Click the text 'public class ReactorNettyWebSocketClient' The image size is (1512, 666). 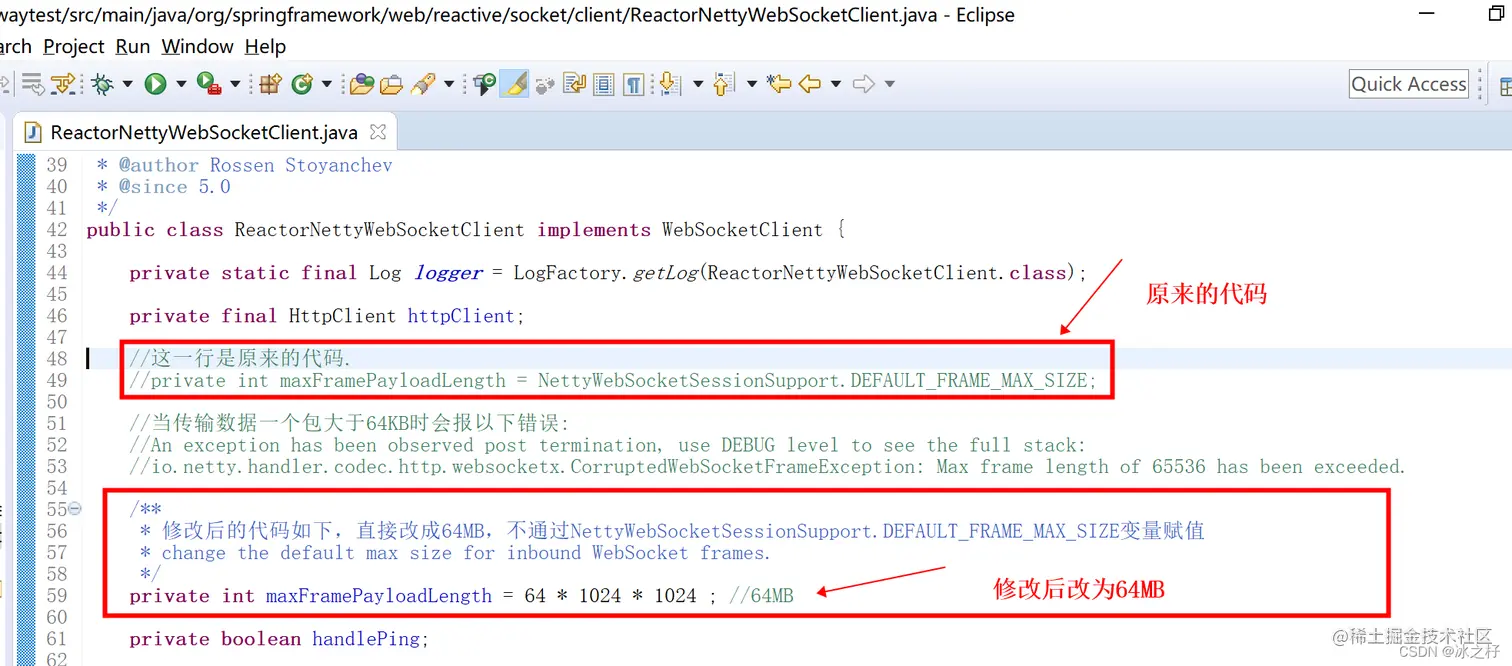click(x=305, y=230)
